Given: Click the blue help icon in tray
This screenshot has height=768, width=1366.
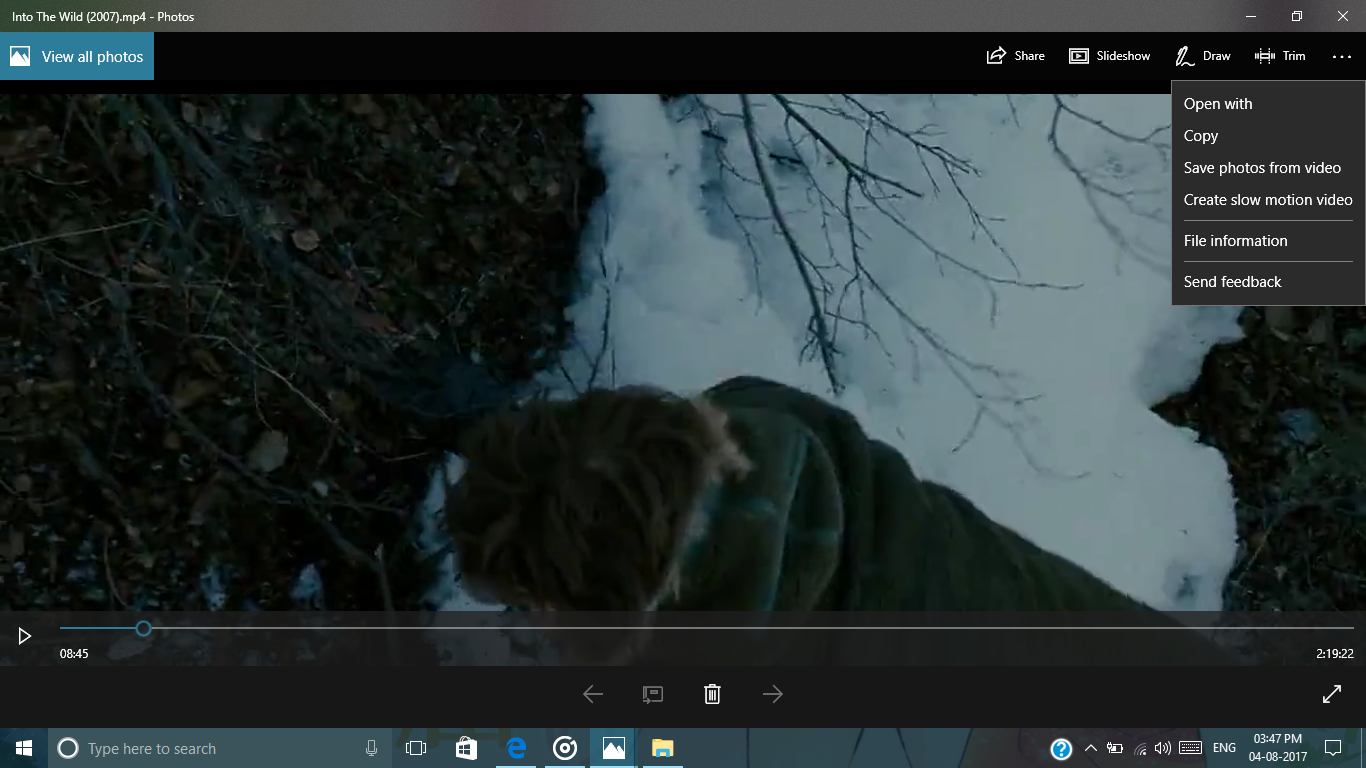Looking at the screenshot, I should point(1061,748).
